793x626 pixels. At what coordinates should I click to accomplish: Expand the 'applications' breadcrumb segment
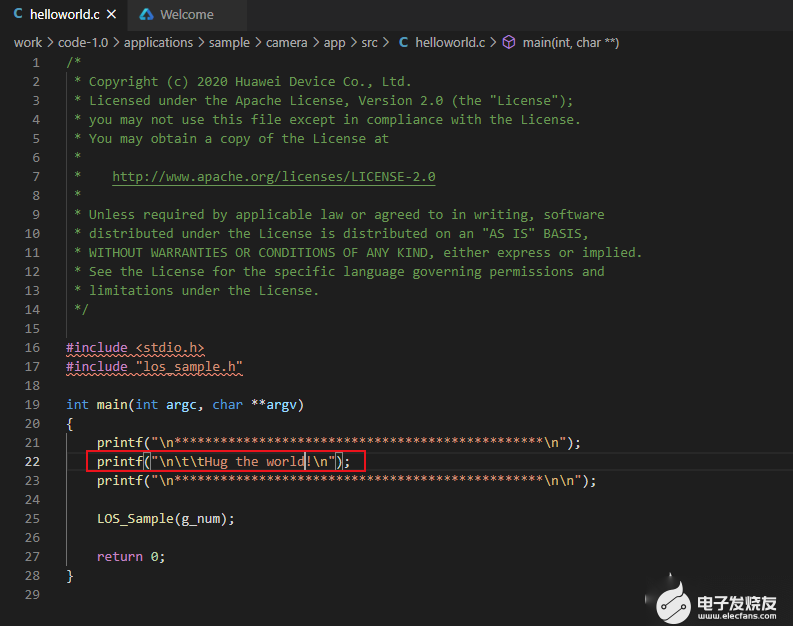click(x=159, y=42)
